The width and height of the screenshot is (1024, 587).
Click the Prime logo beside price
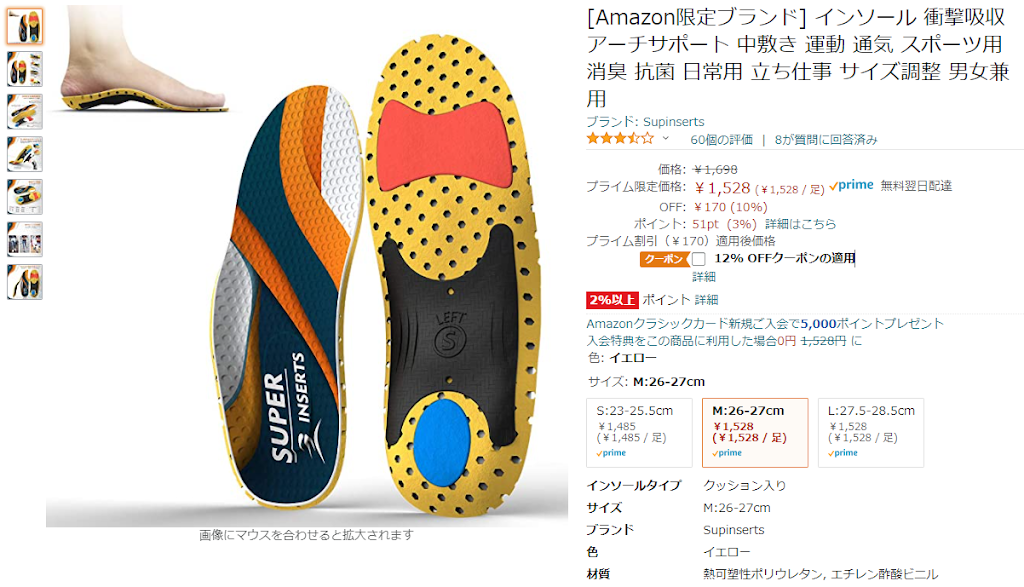click(x=852, y=185)
